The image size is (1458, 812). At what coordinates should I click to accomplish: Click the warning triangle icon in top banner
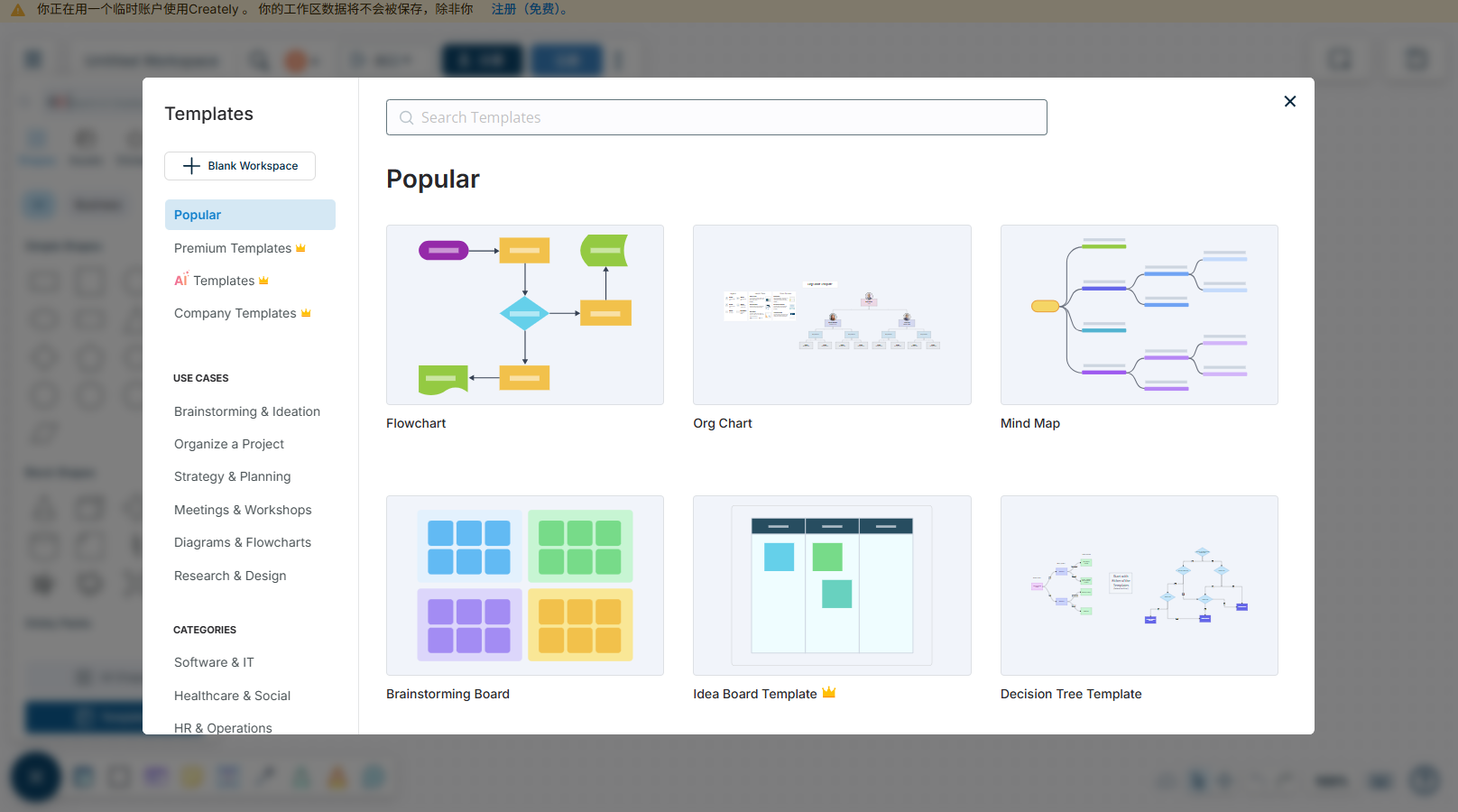pyautogui.click(x=17, y=10)
